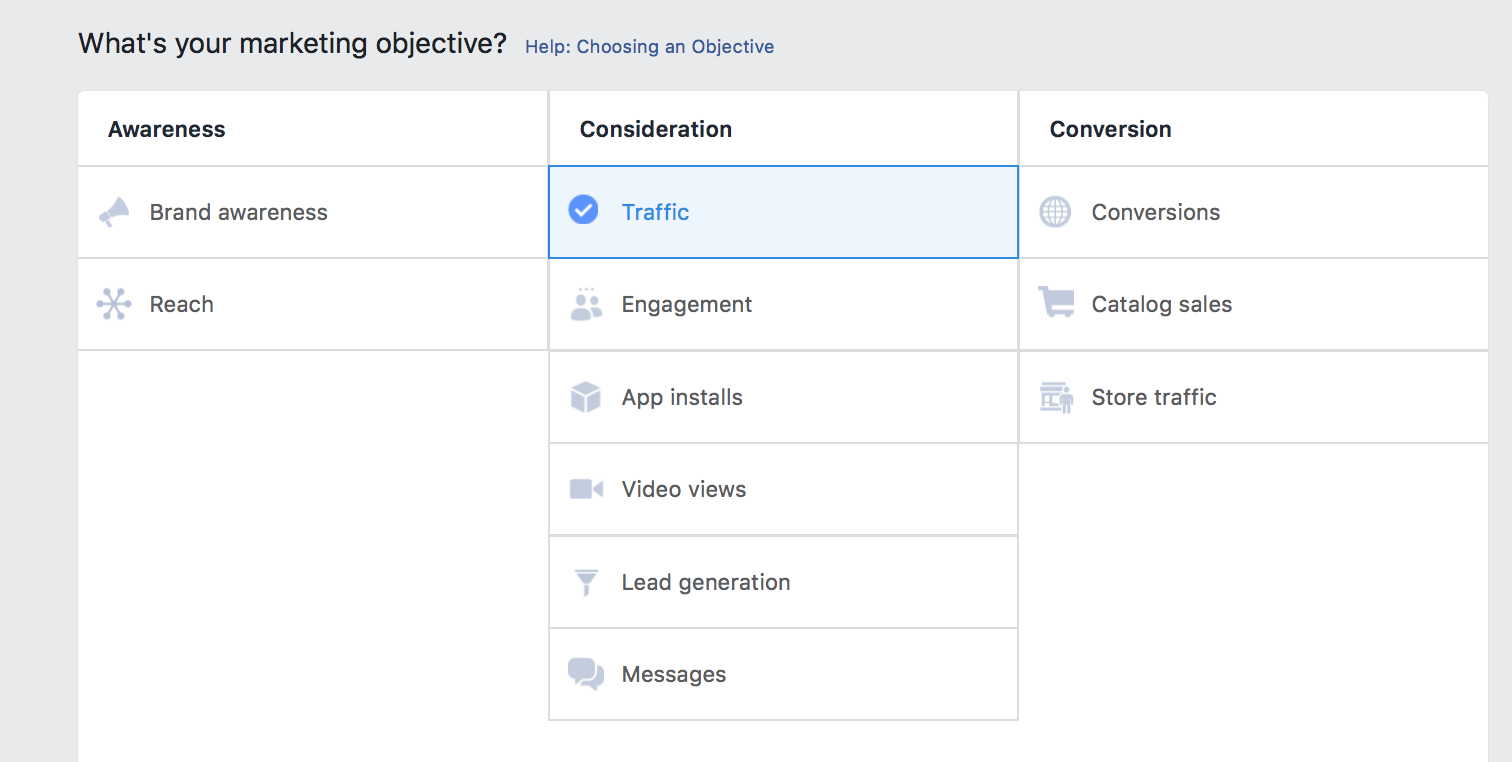Click the Consideration column header

pyautogui.click(x=655, y=129)
